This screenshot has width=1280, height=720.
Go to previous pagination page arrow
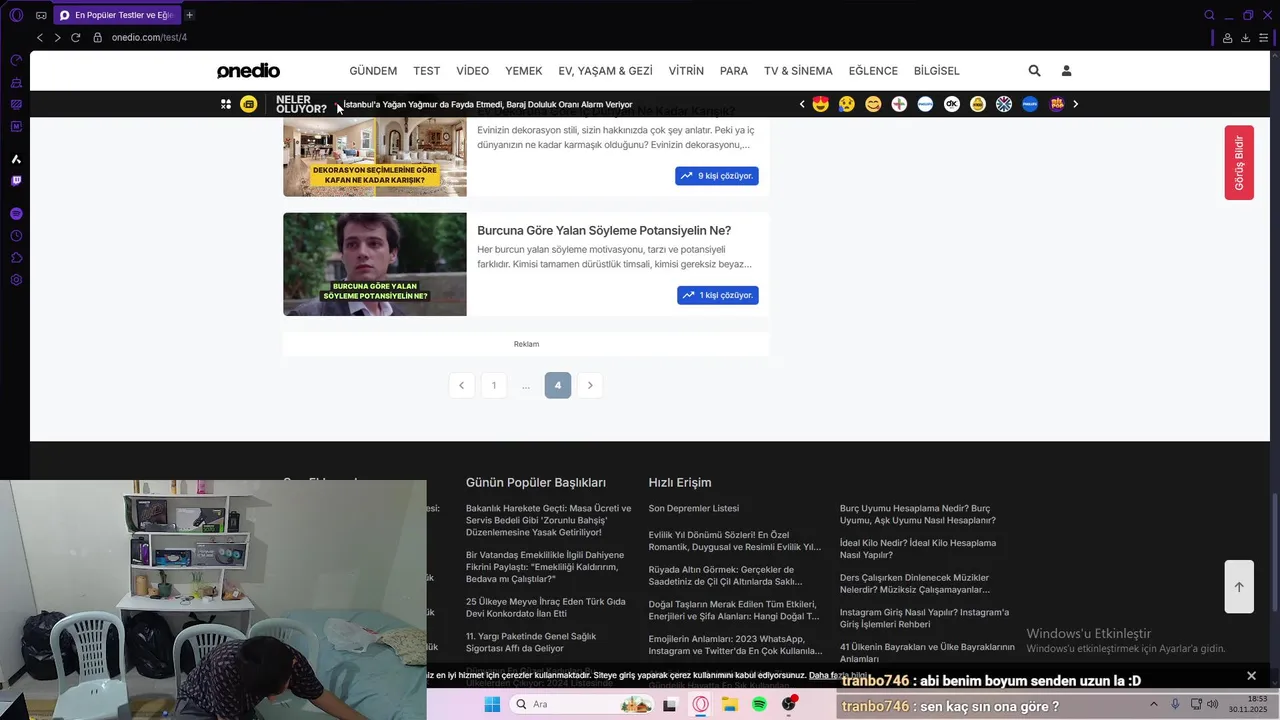point(461,385)
